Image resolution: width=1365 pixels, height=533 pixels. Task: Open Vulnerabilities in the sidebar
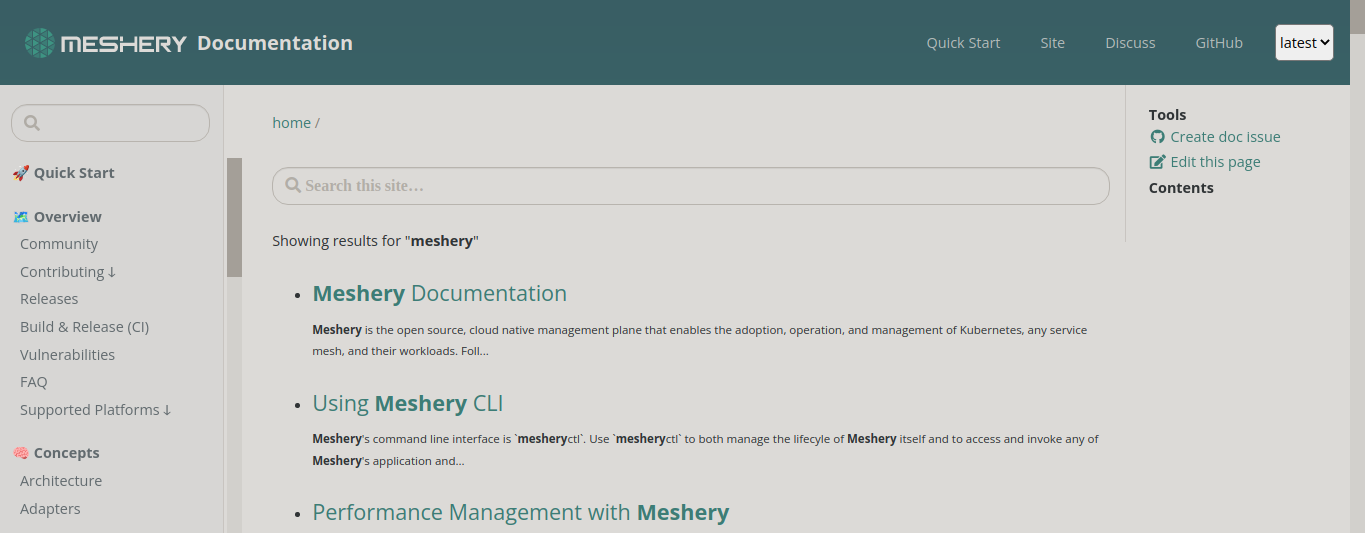click(x=67, y=355)
